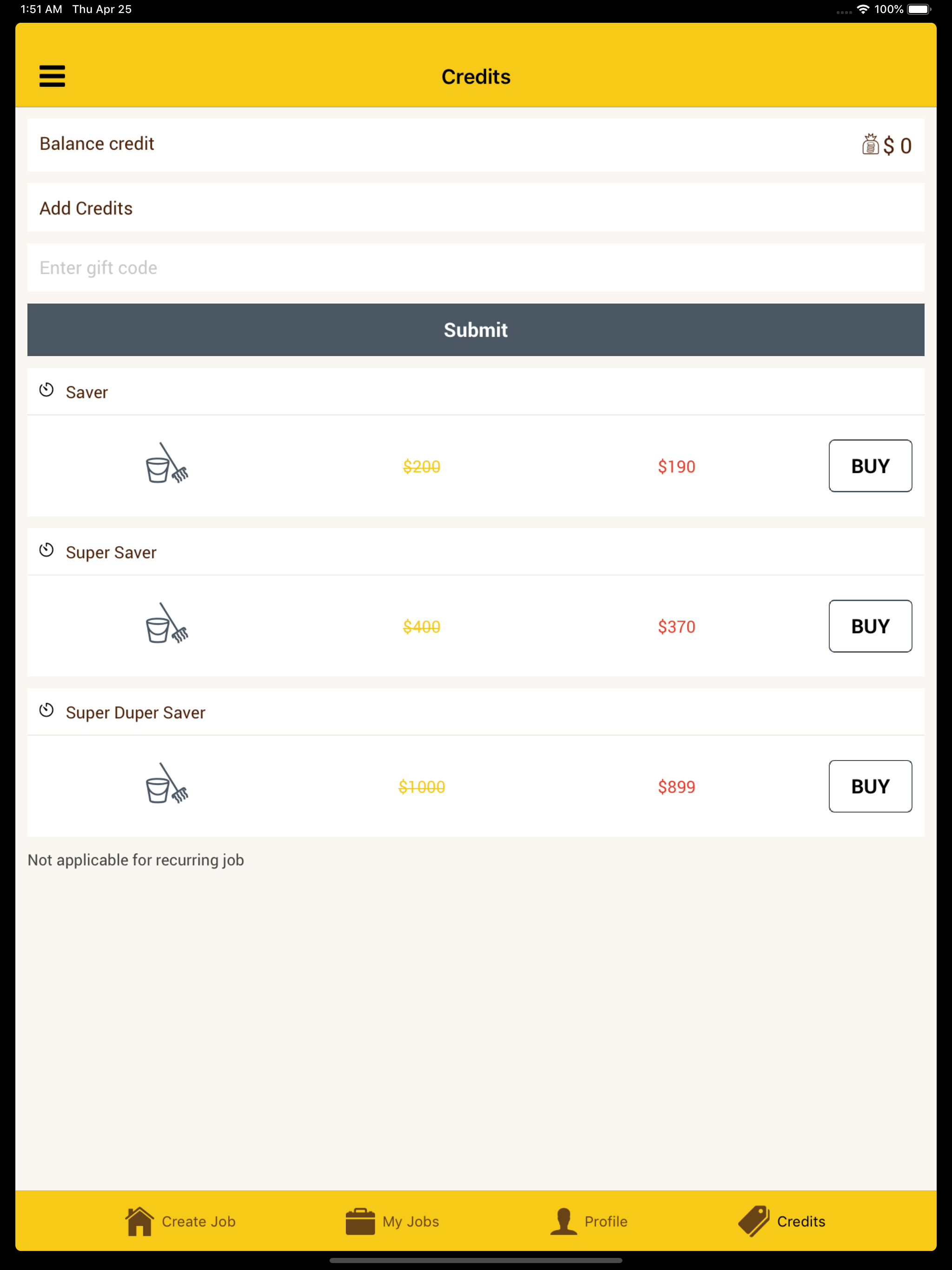Viewport: 952px width, 1270px height.
Task: Focus the Enter gift code field
Action: click(x=476, y=268)
